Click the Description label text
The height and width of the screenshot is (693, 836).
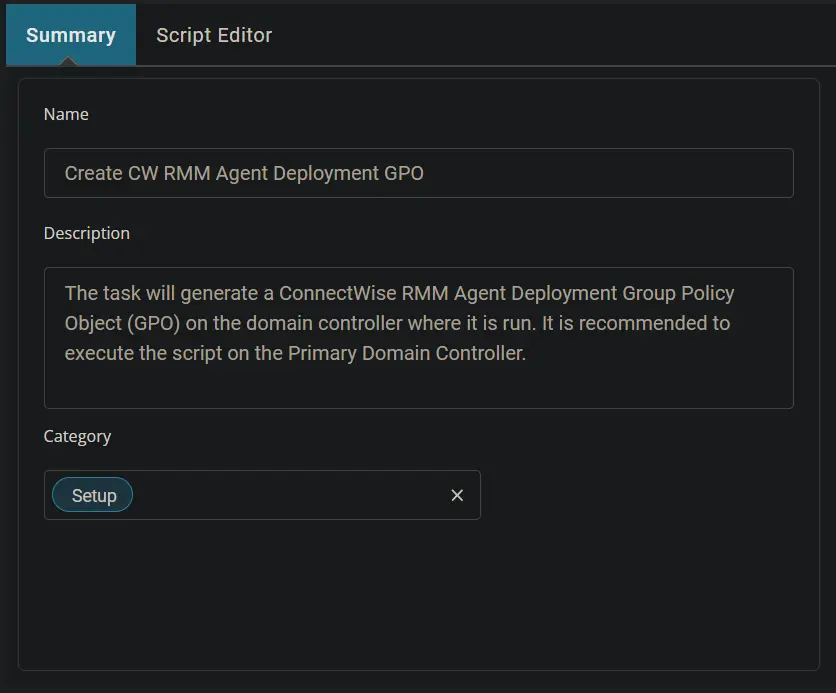pyautogui.click(x=87, y=233)
